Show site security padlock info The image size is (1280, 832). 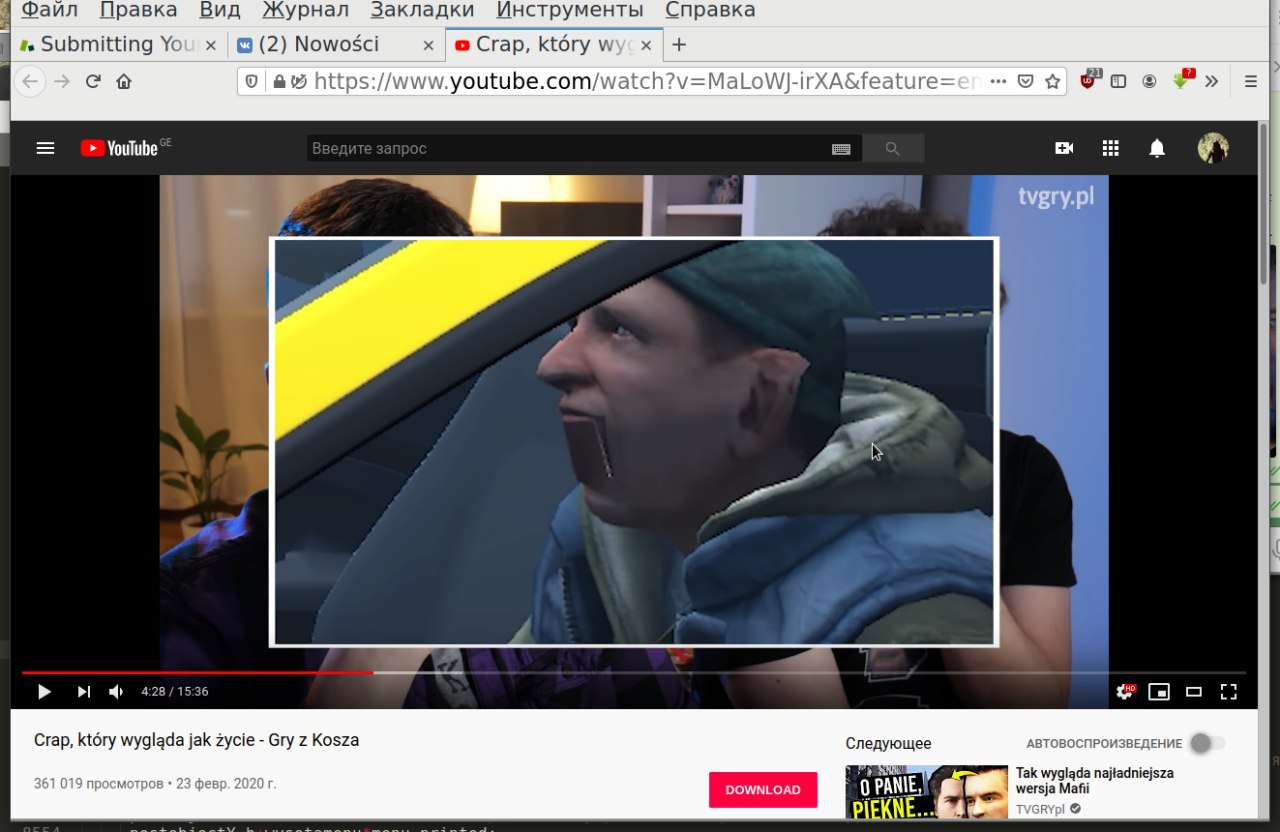(279, 81)
